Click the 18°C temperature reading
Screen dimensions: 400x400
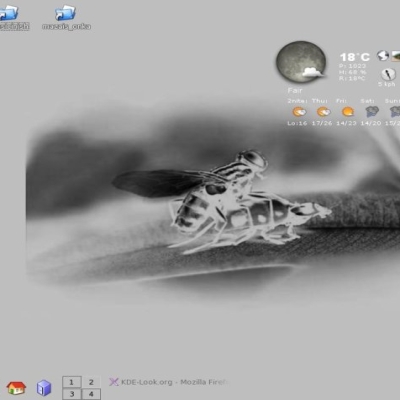tap(354, 57)
